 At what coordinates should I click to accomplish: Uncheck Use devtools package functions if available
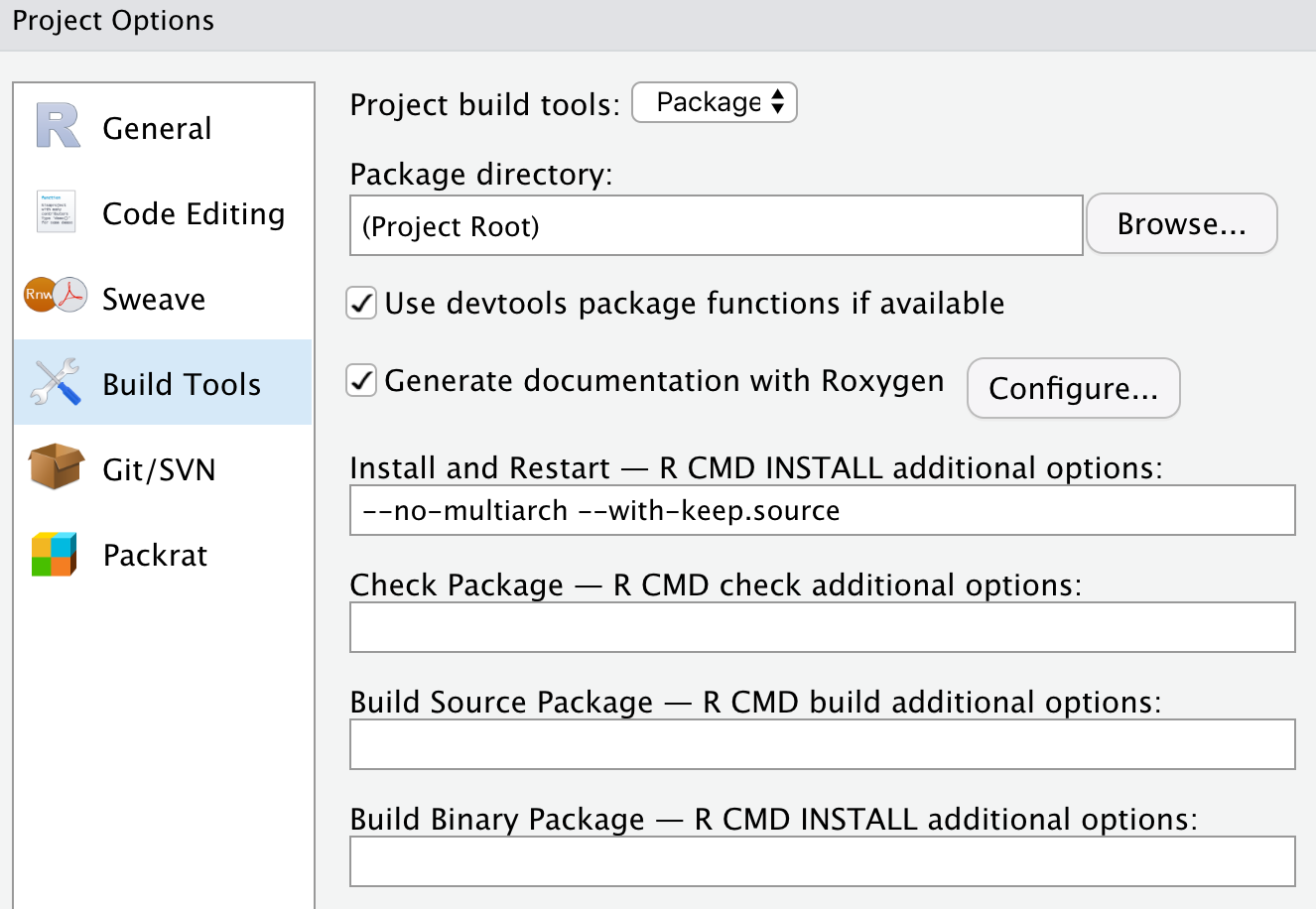coord(360,304)
